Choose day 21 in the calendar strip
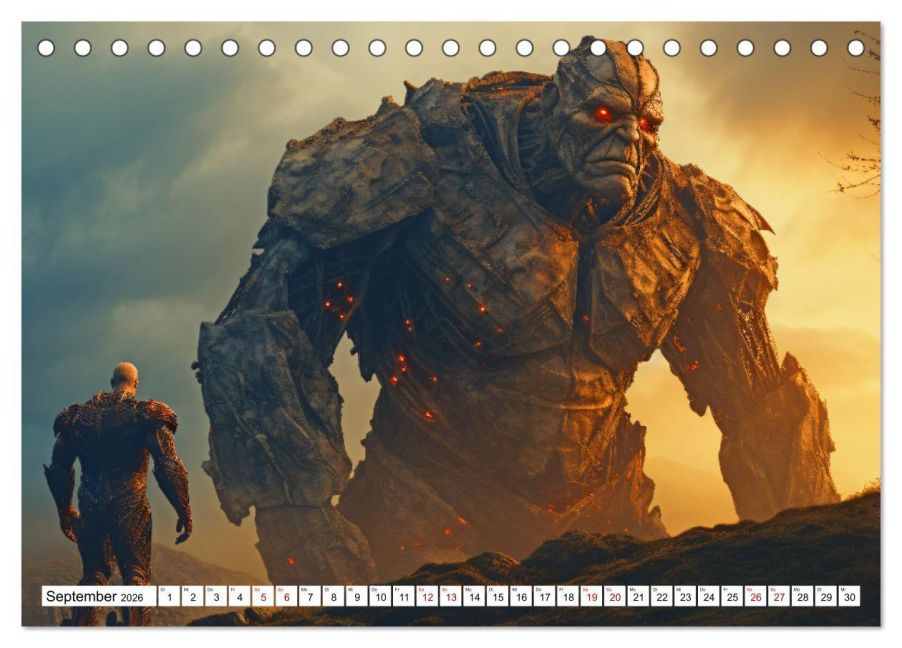This screenshot has width=902, height=648. point(639,596)
